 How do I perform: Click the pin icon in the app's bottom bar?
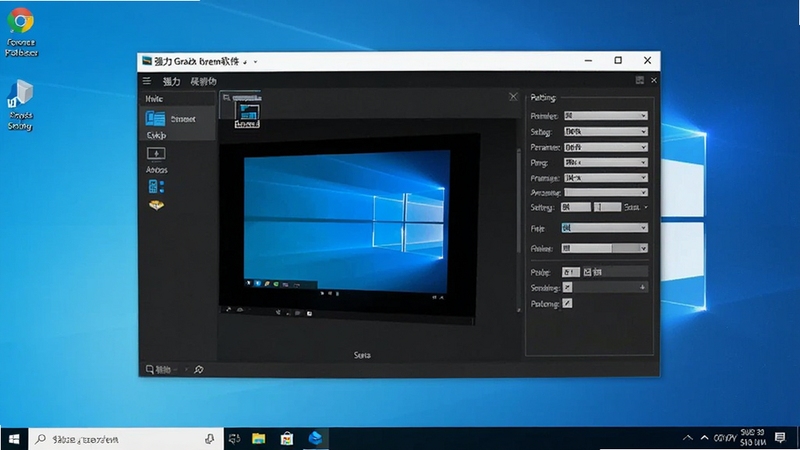click(x=198, y=369)
